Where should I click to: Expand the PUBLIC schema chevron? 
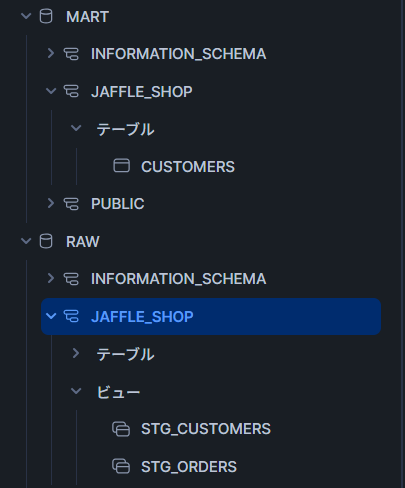51,203
